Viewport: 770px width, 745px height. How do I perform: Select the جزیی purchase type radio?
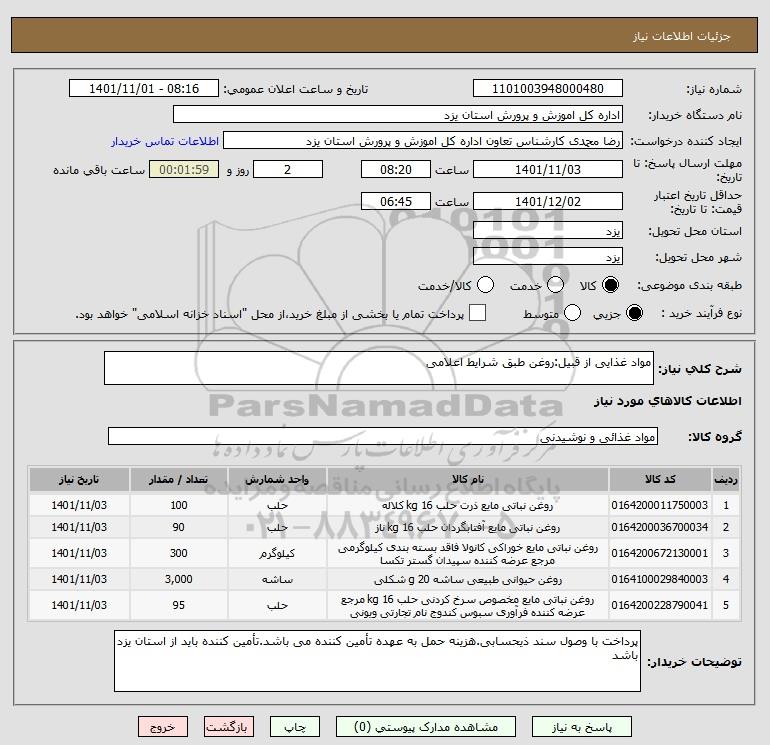pos(634,313)
